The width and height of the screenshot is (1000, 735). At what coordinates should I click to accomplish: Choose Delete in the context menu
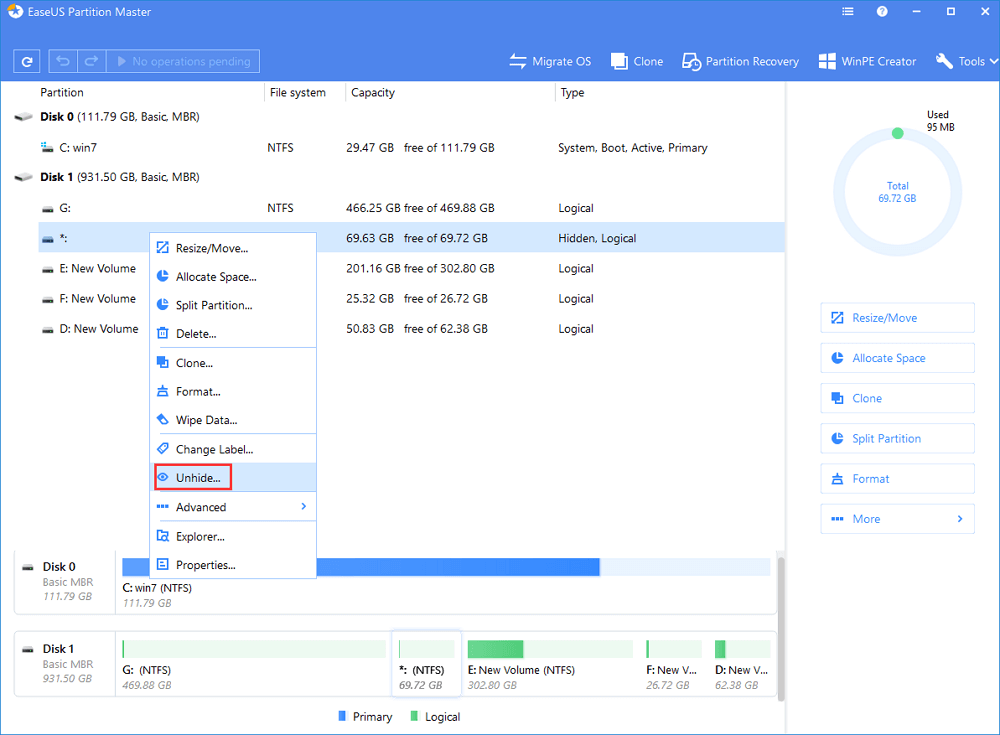pos(196,334)
